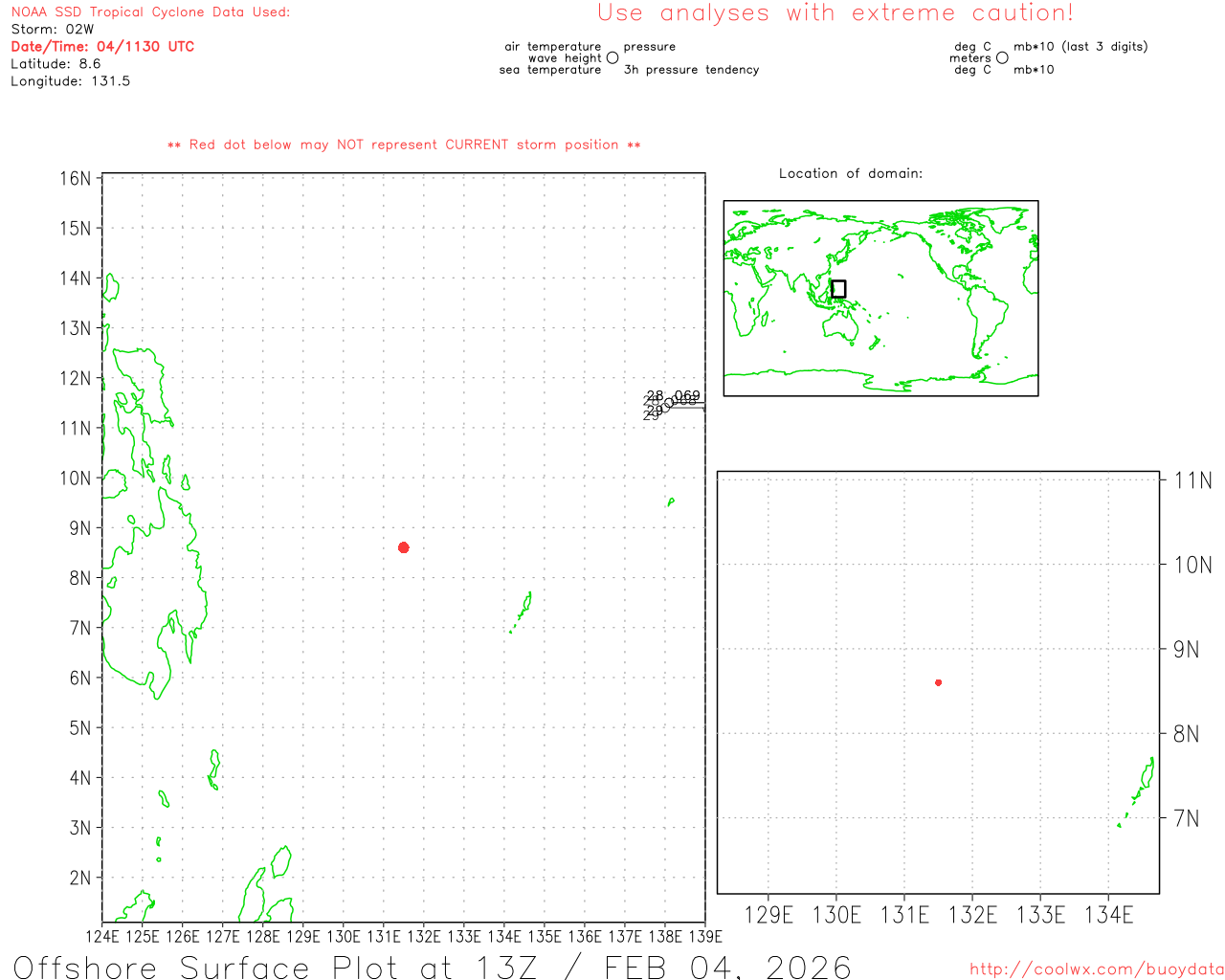Image resolution: width=1225 pixels, height=980 pixels.
Task: Click the '127E' label on main map axis
Action: [223, 936]
